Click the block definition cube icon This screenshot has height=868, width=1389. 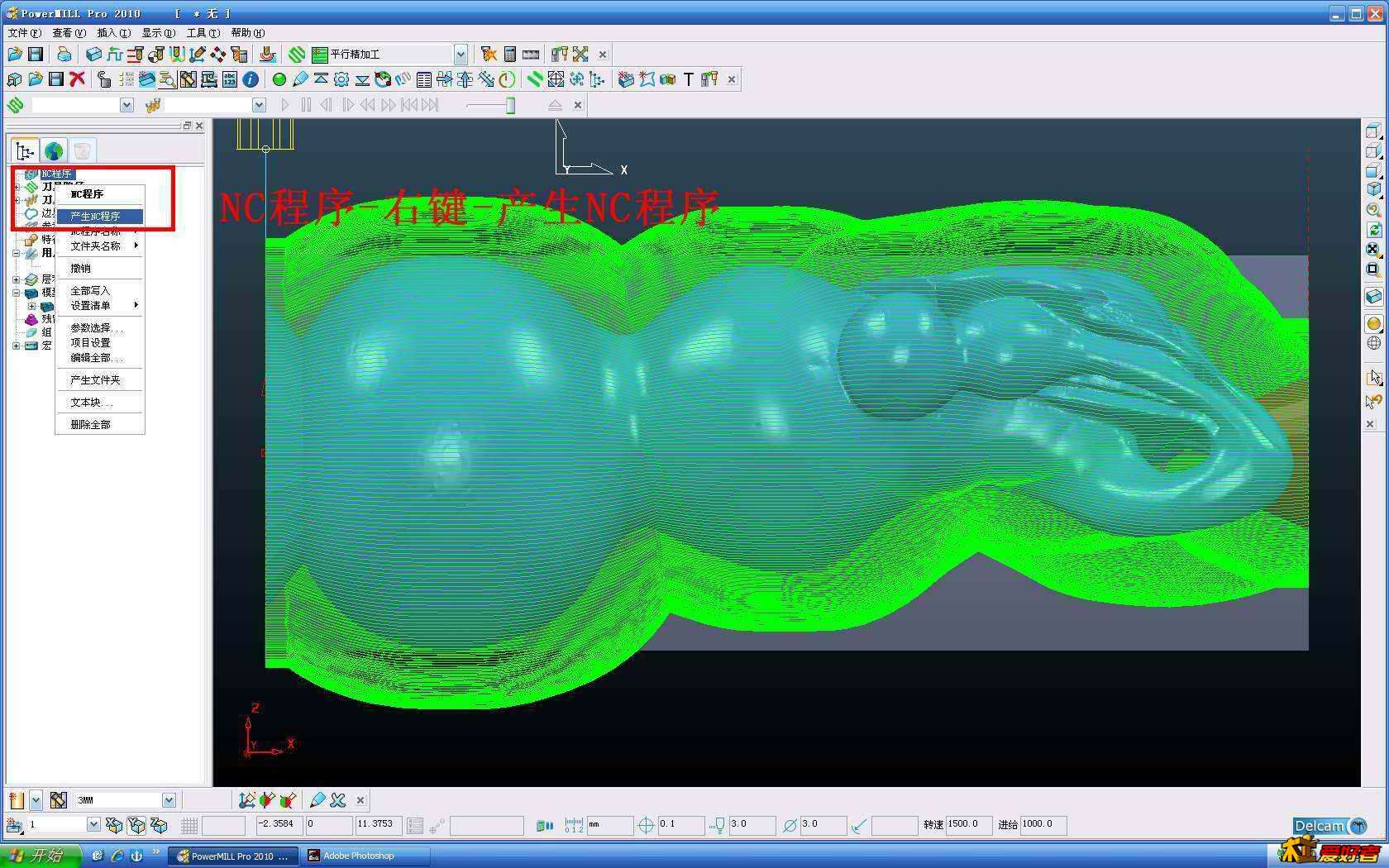click(93, 55)
